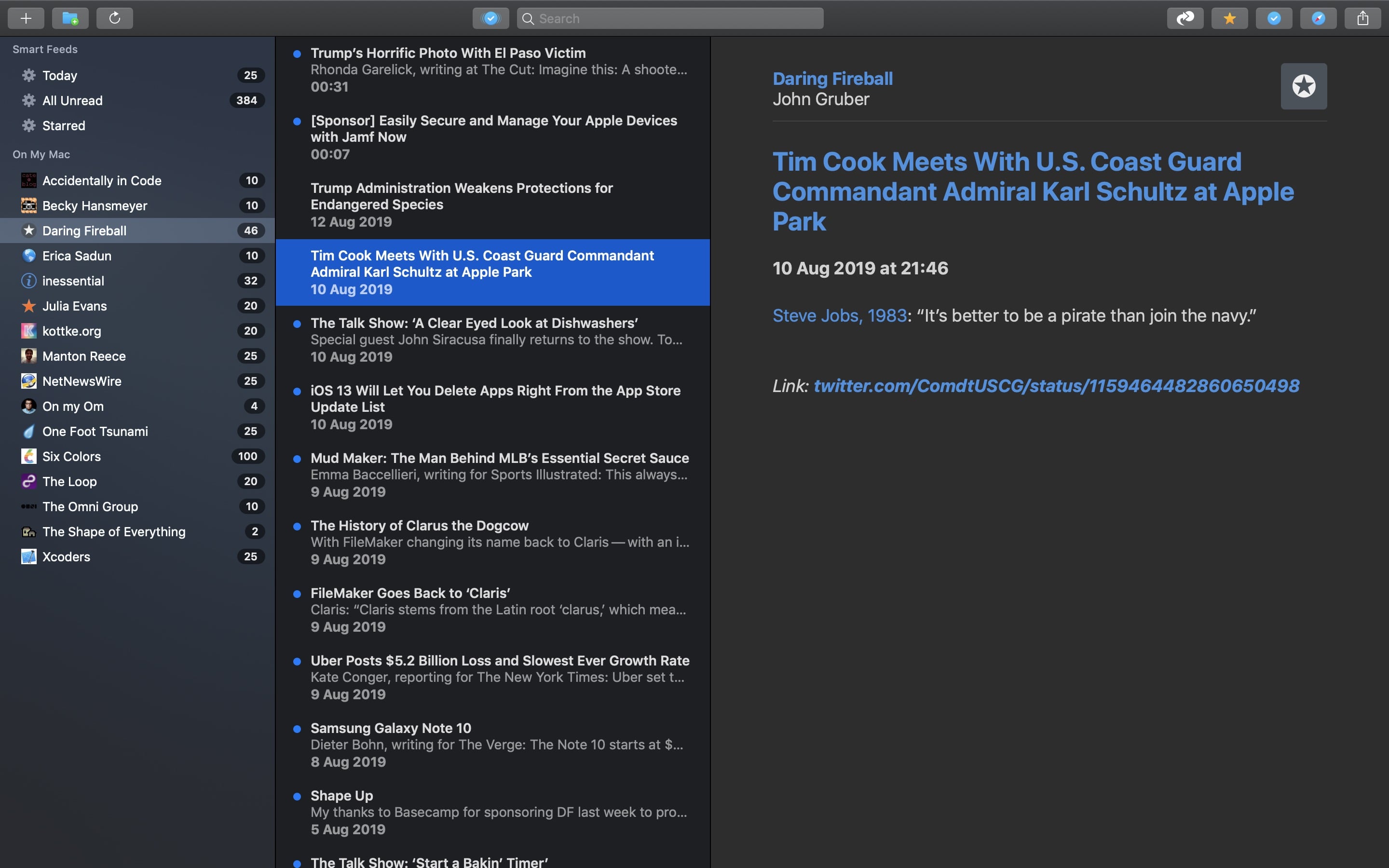Click the gear icon next to Starred
1389x868 pixels.
[29, 125]
